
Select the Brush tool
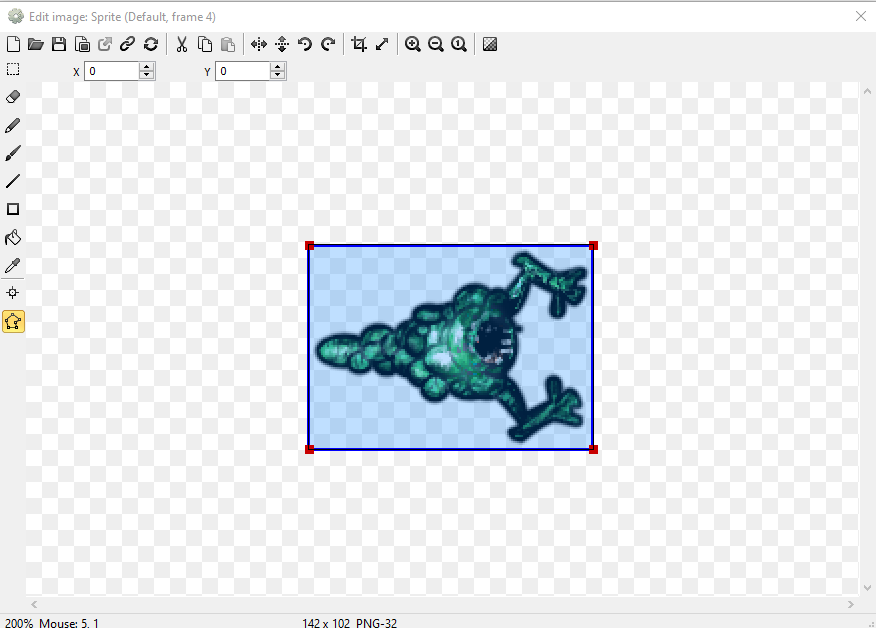click(x=13, y=153)
